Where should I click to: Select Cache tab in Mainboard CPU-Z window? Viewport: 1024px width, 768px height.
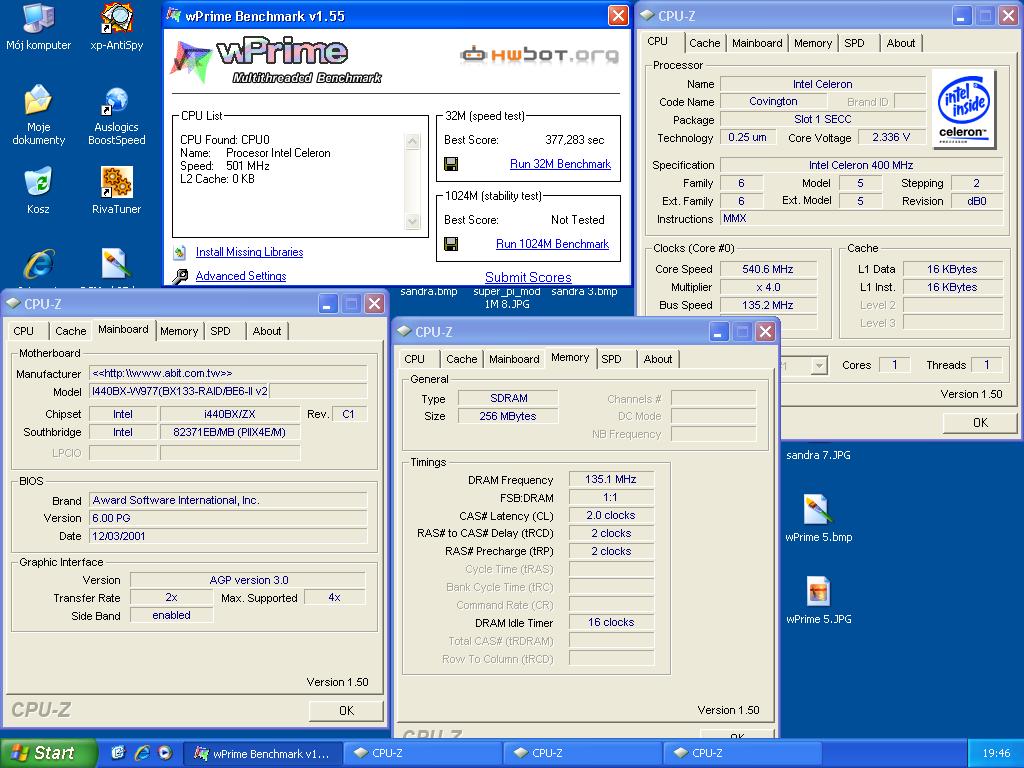click(71, 331)
